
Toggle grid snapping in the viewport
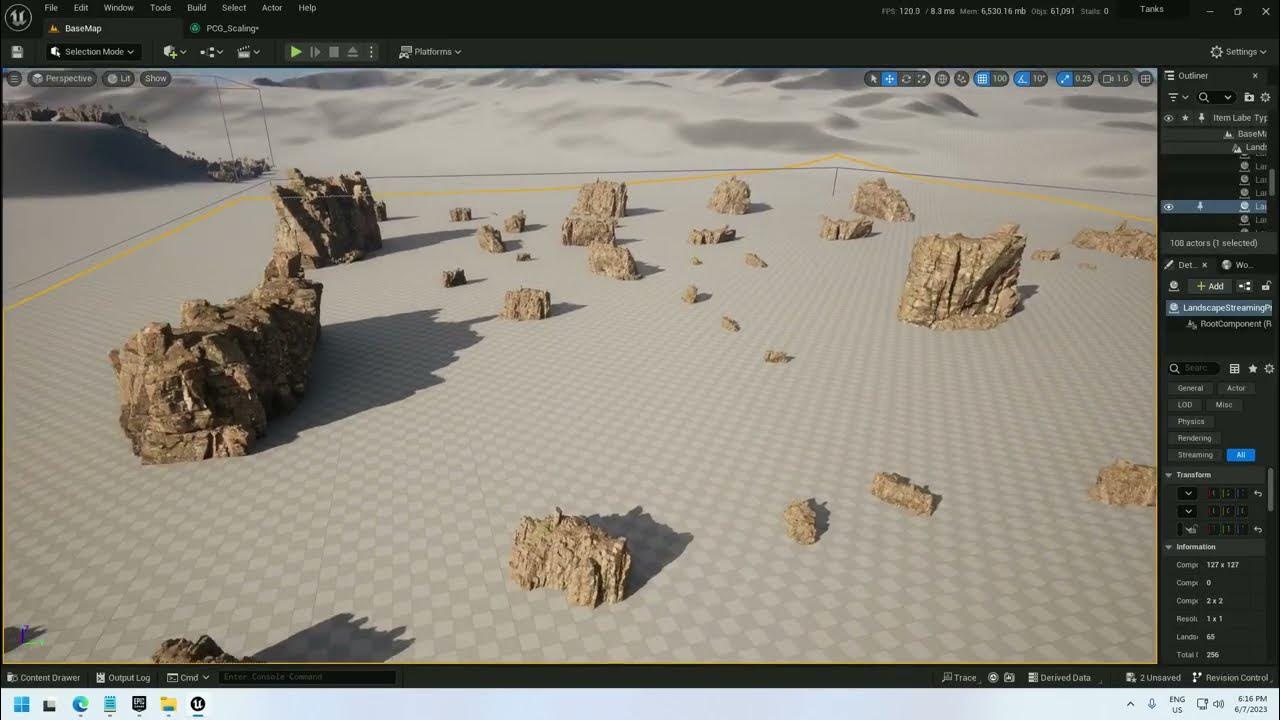click(x=982, y=78)
